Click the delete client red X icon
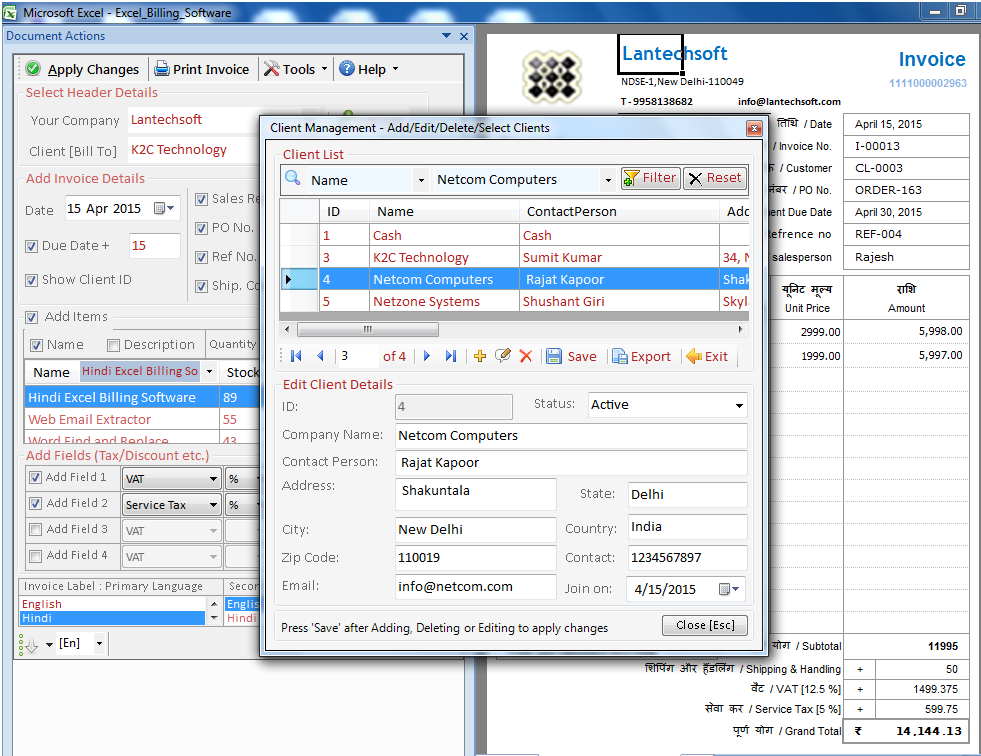 pos(526,356)
